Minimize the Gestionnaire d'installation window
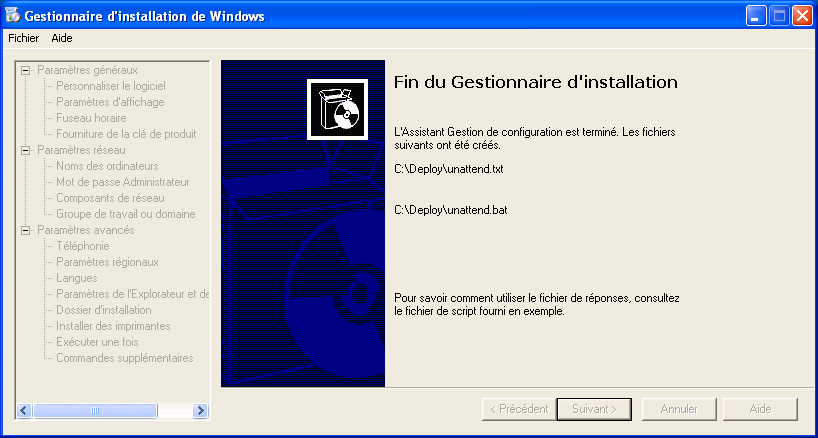The image size is (818, 438). [755, 16]
